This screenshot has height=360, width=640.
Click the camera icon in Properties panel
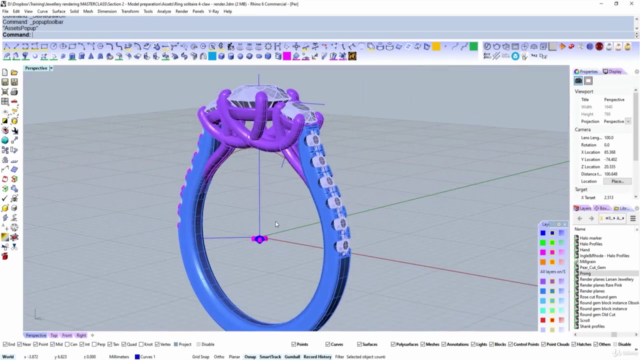point(578,81)
